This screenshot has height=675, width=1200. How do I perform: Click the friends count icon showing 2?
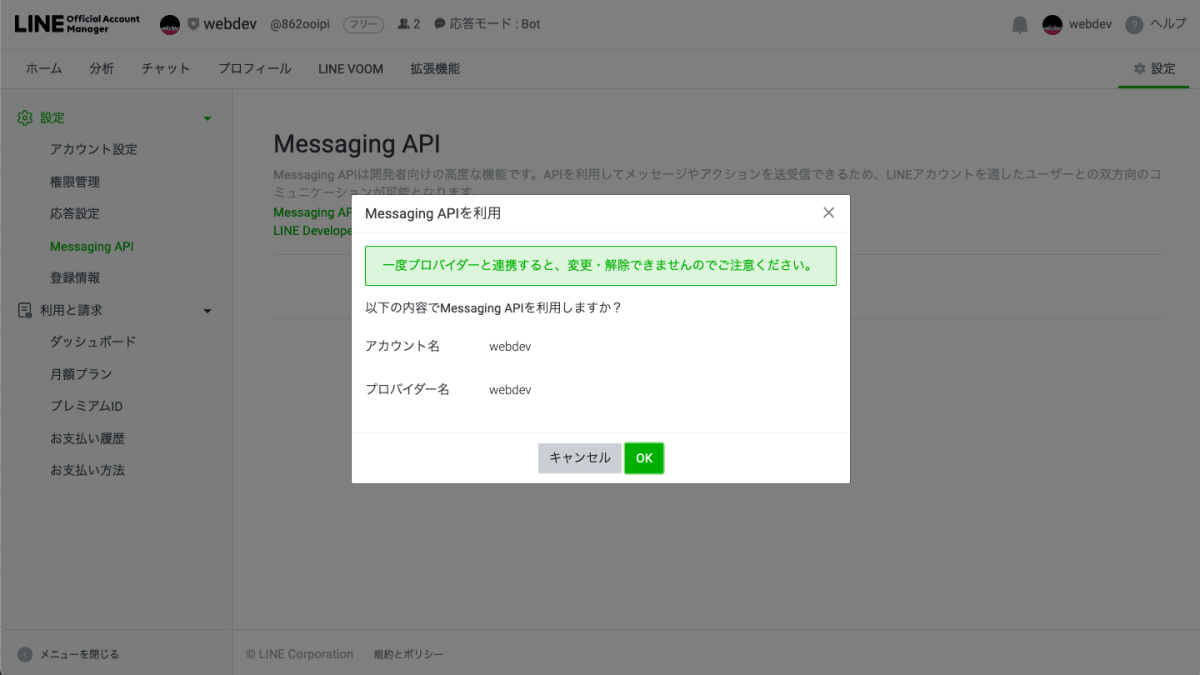pyautogui.click(x=403, y=24)
